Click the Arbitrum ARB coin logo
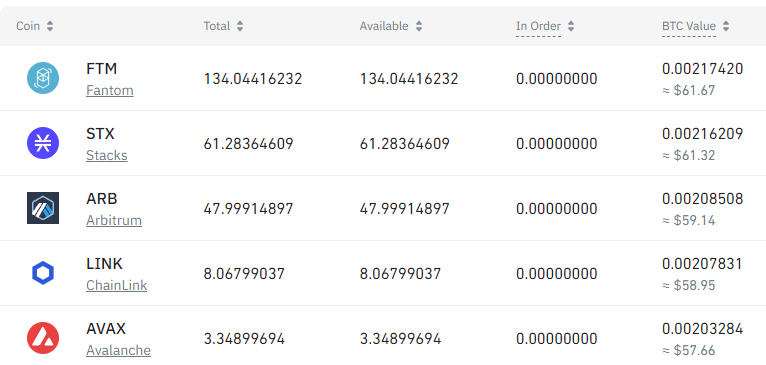The image size is (766, 365). click(x=43, y=208)
